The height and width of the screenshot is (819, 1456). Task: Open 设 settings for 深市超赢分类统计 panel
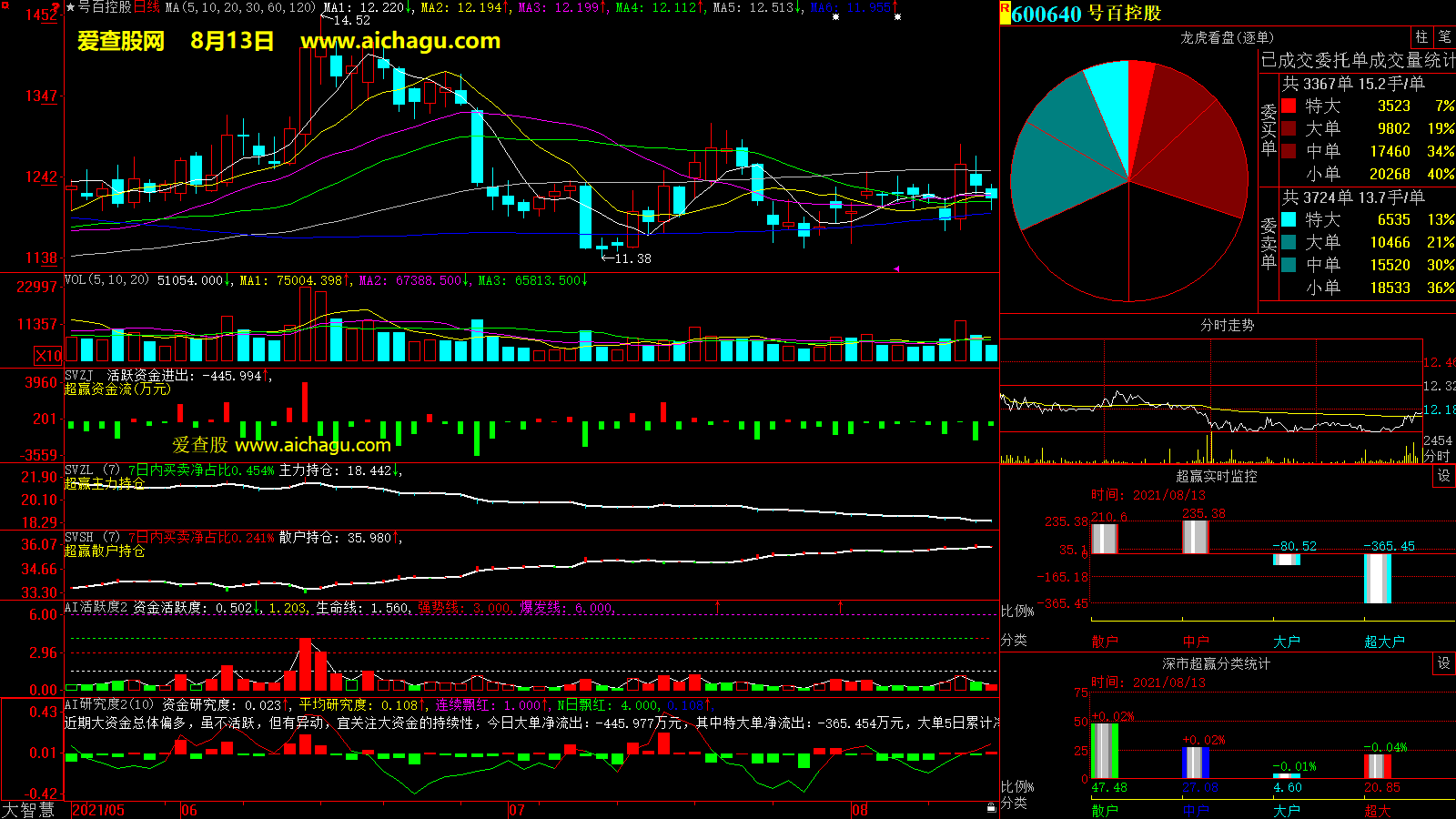[1444, 663]
